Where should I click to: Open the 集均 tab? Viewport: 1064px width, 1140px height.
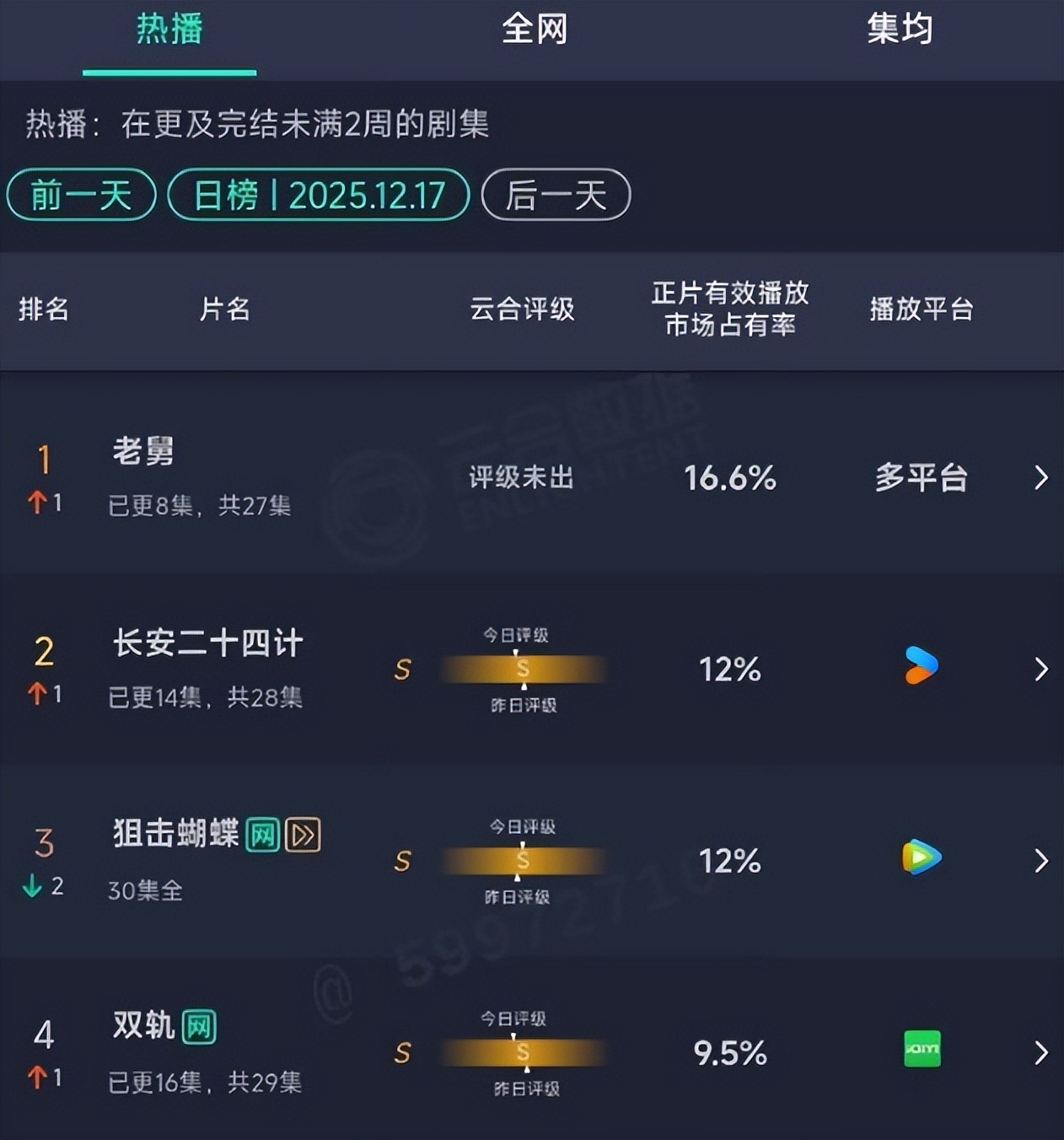[900, 30]
